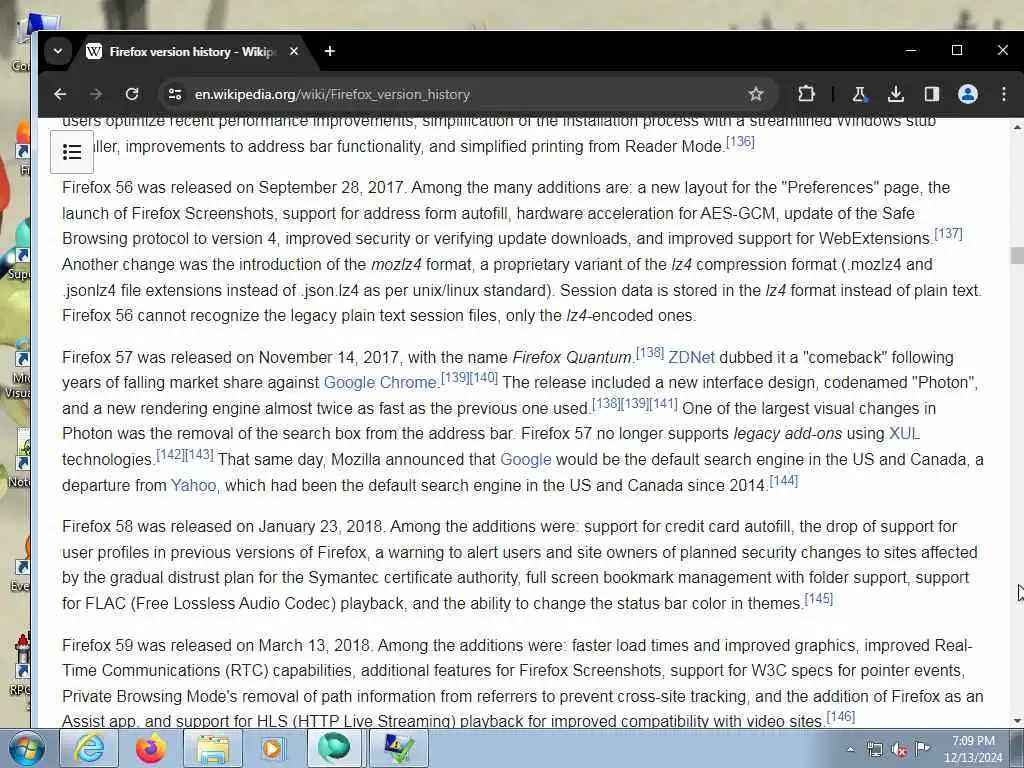The image size is (1024, 768).
Task: Show hidden tray icons arrow
Action: [850, 749]
